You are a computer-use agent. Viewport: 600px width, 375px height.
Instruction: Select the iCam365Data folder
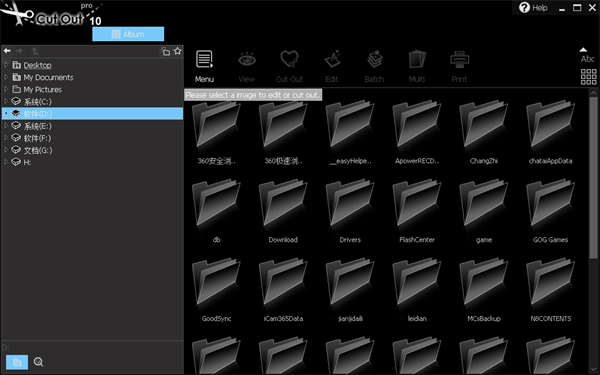(283, 290)
